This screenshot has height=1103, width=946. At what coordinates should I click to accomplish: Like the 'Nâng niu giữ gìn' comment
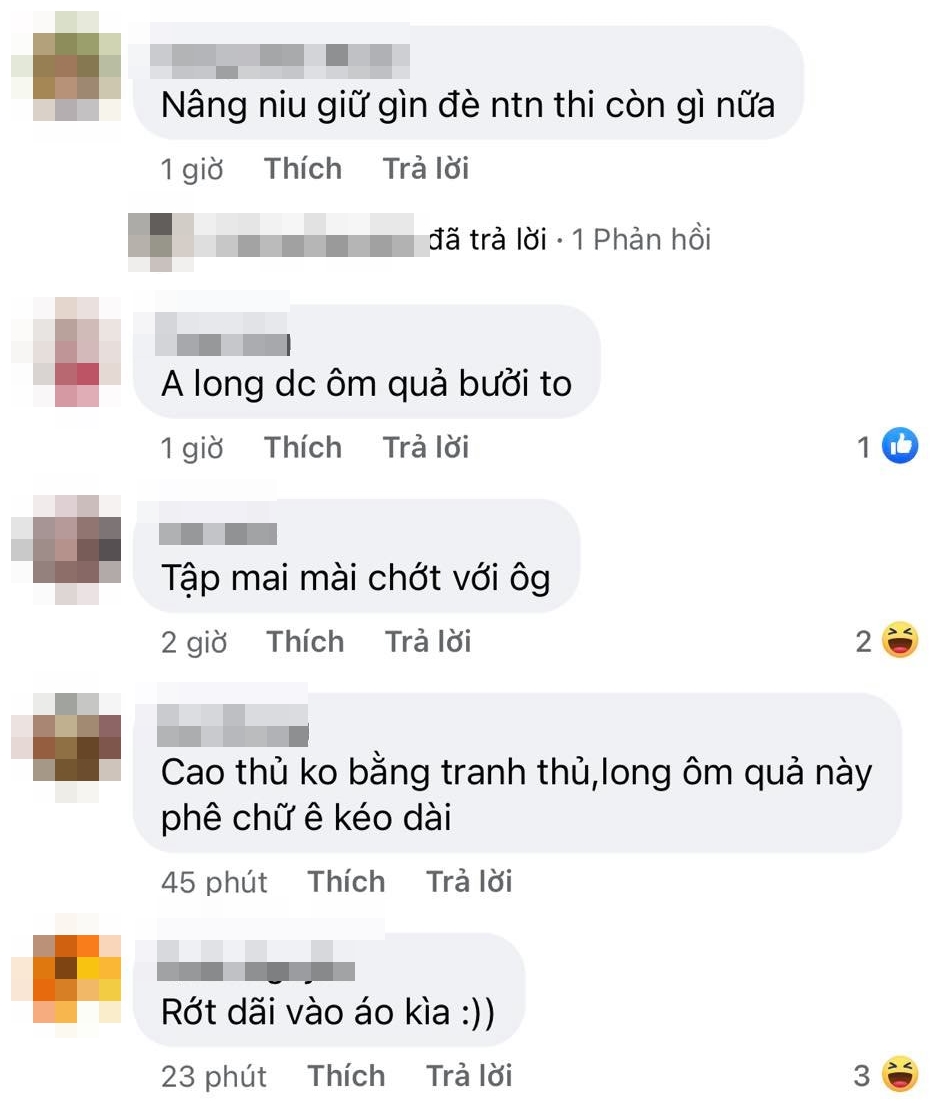tap(302, 169)
